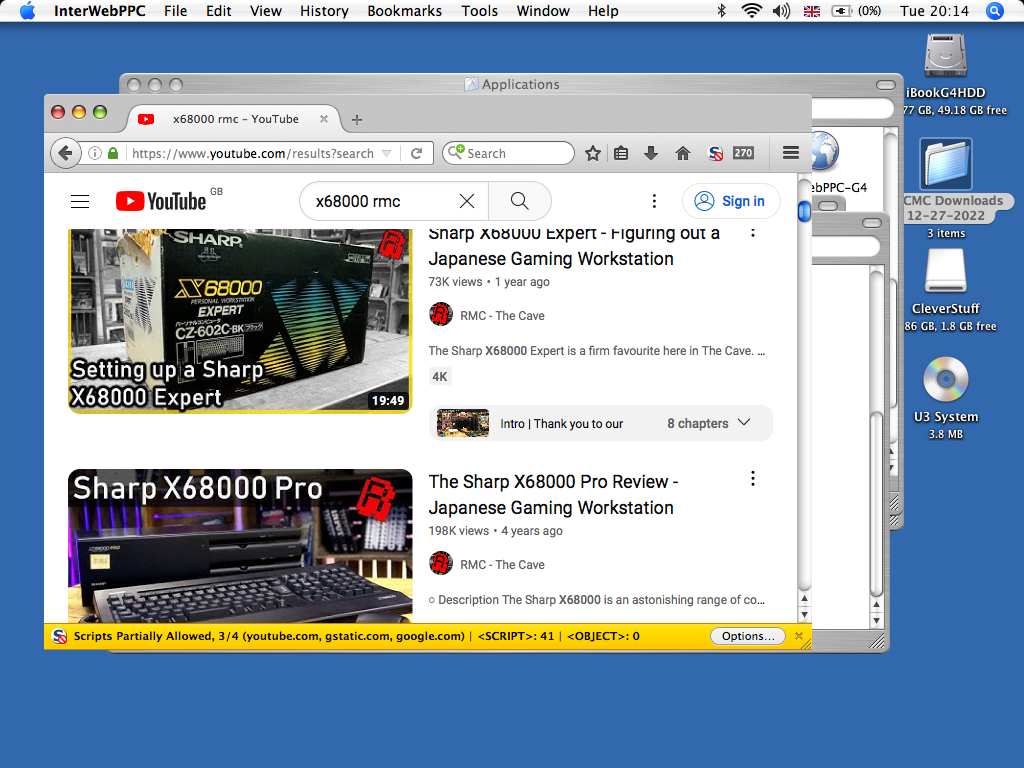Viewport: 1024px width, 768px height.
Task: Open the Setting up a Sharp X68000 Expert thumbnail
Action: 240,321
